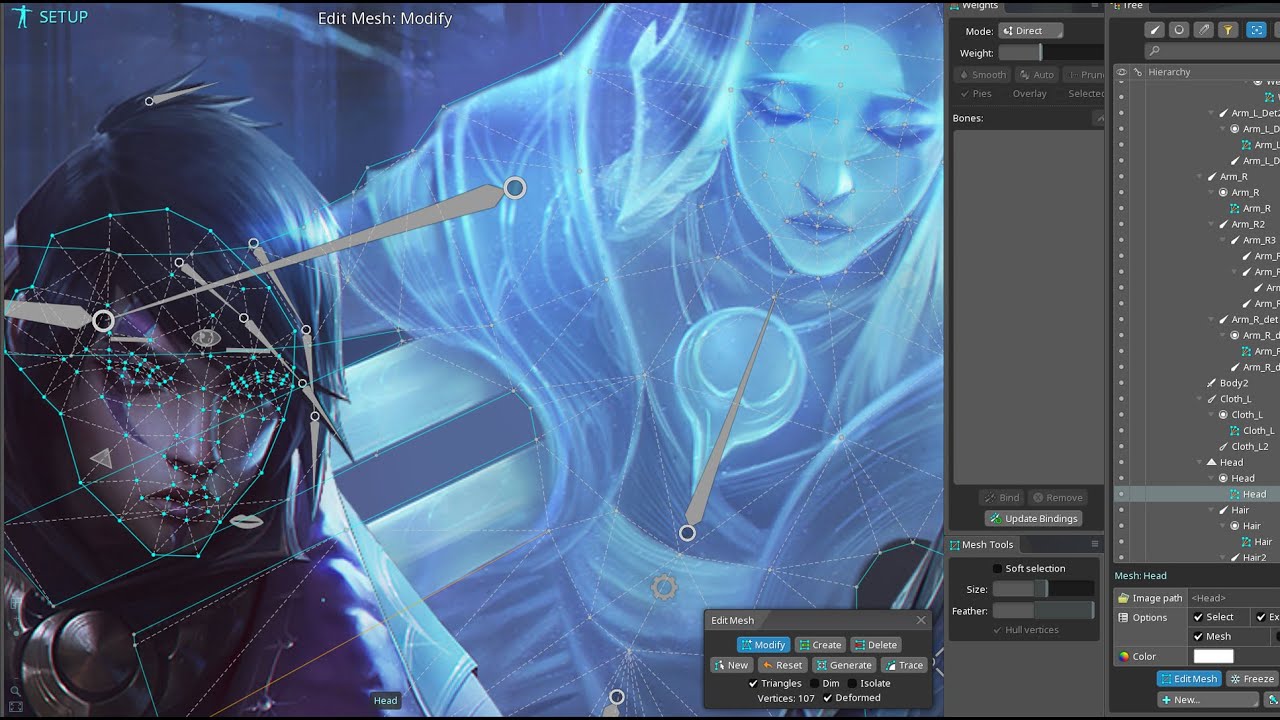The height and width of the screenshot is (720, 1280).
Task: Switch to the Weights panel tab
Action: (974, 6)
